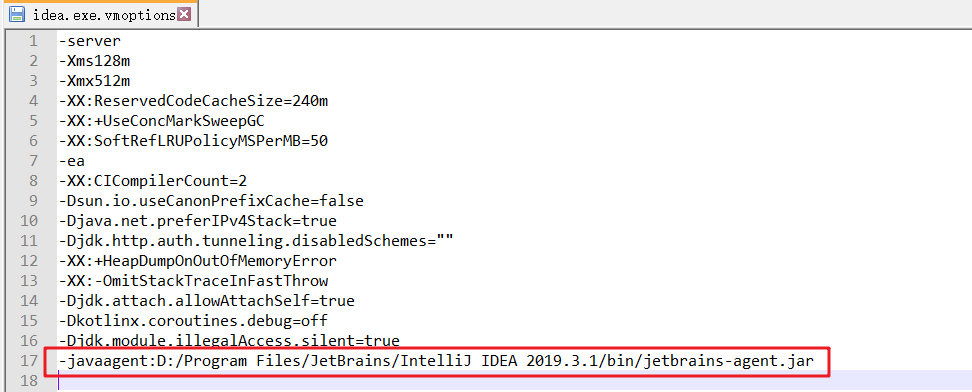Click the allowAttachSelf=true line
This screenshot has height=392, width=972.
(207, 301)
